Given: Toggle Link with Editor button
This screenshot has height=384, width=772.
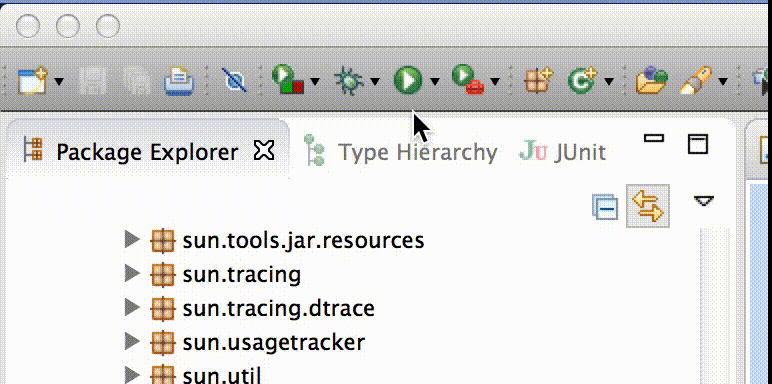Looking at the screenshot, I should 647,206.
